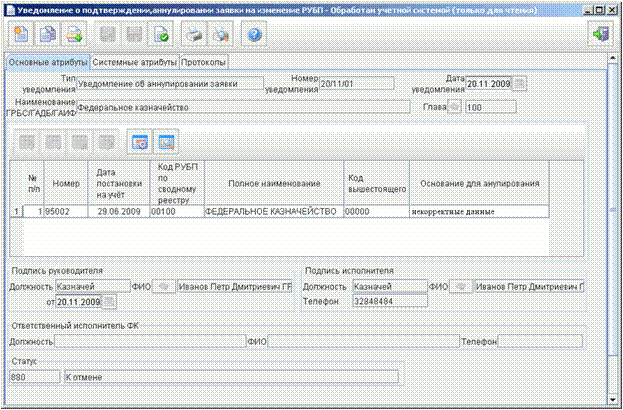623x410 pixels.
Task: Click table settings icon with gear
Action: (x=139, y=141)
